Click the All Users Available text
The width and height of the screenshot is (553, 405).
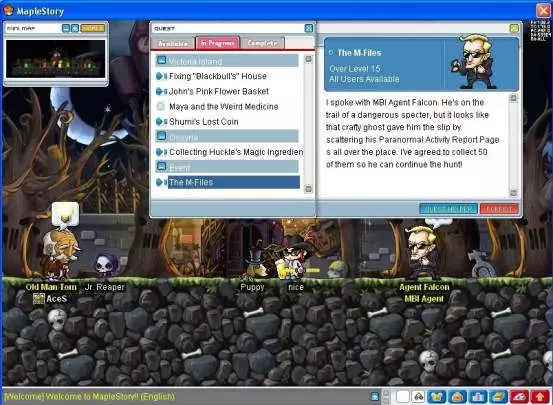coord(364,79)
